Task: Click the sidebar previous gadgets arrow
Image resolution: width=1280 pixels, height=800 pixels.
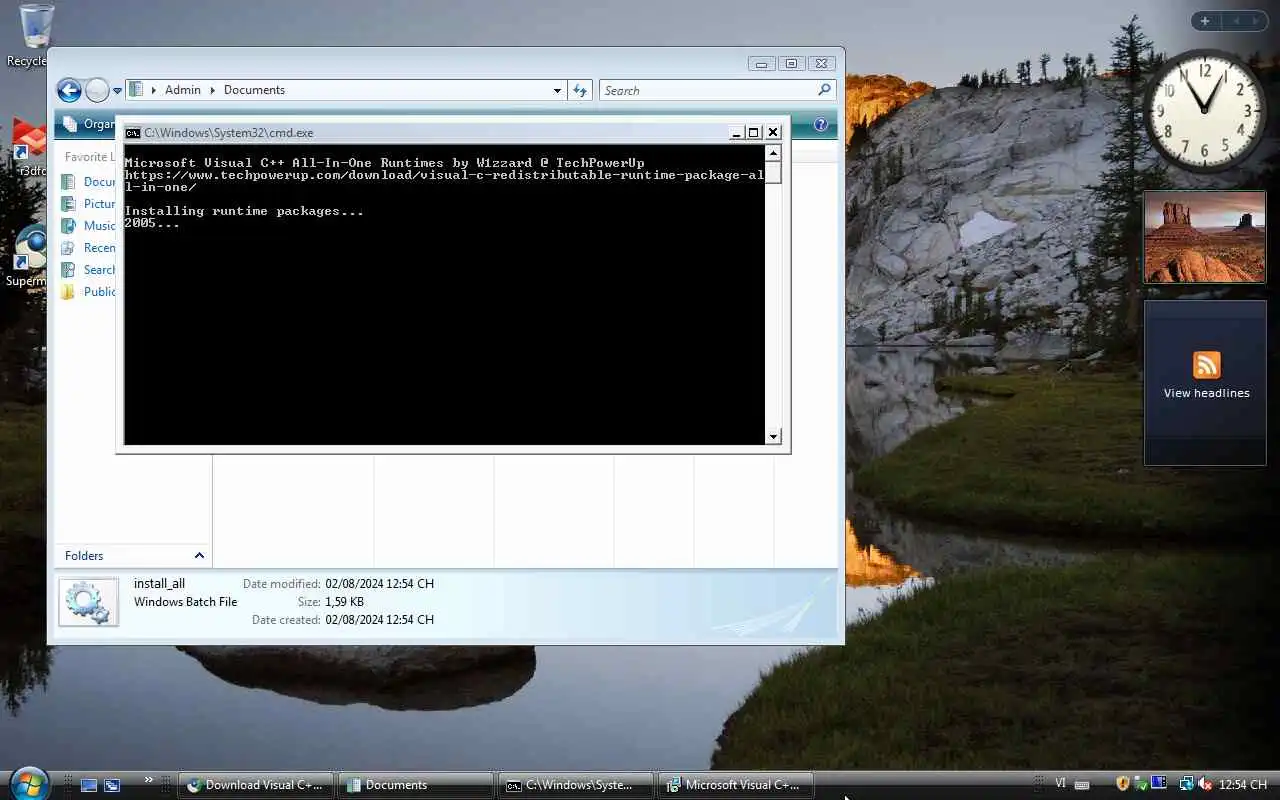Action: tap(1235, 21)
